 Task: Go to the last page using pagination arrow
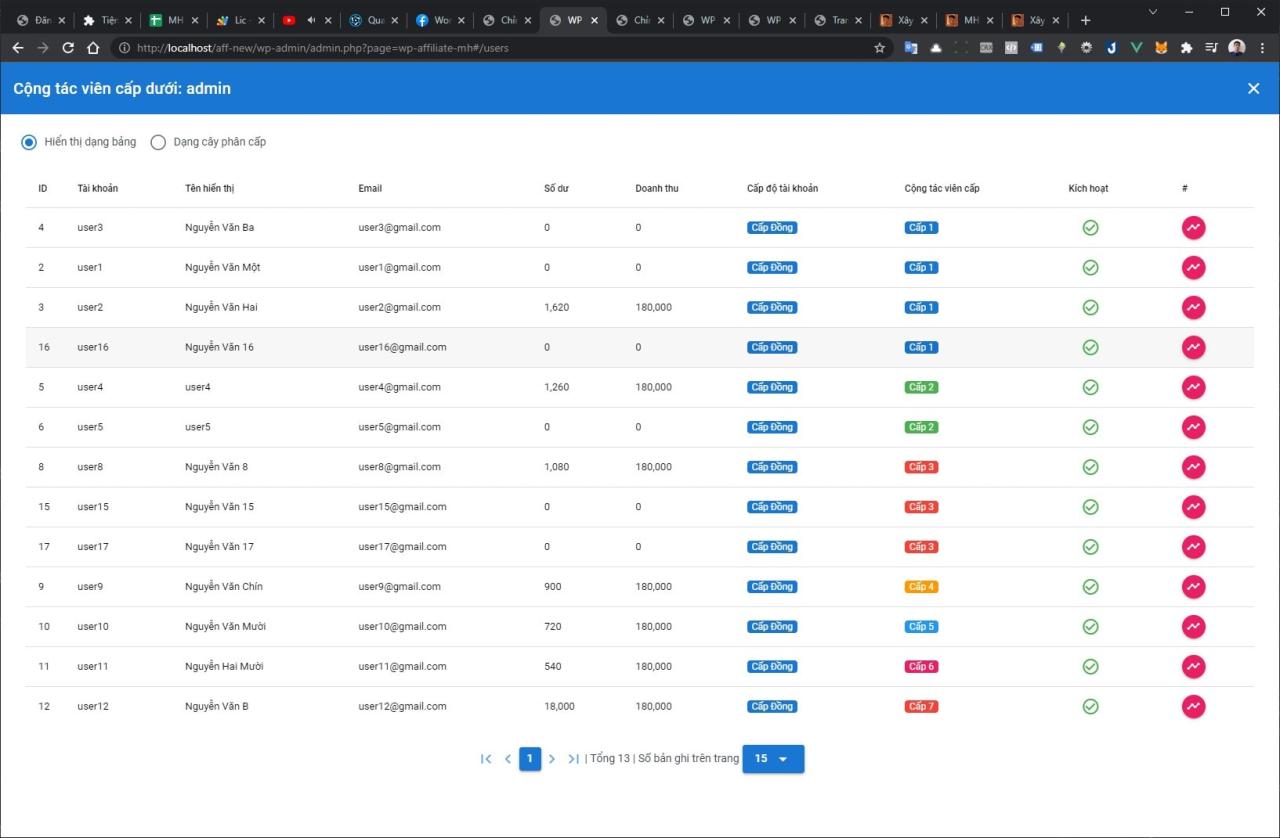tap(574, 759)
